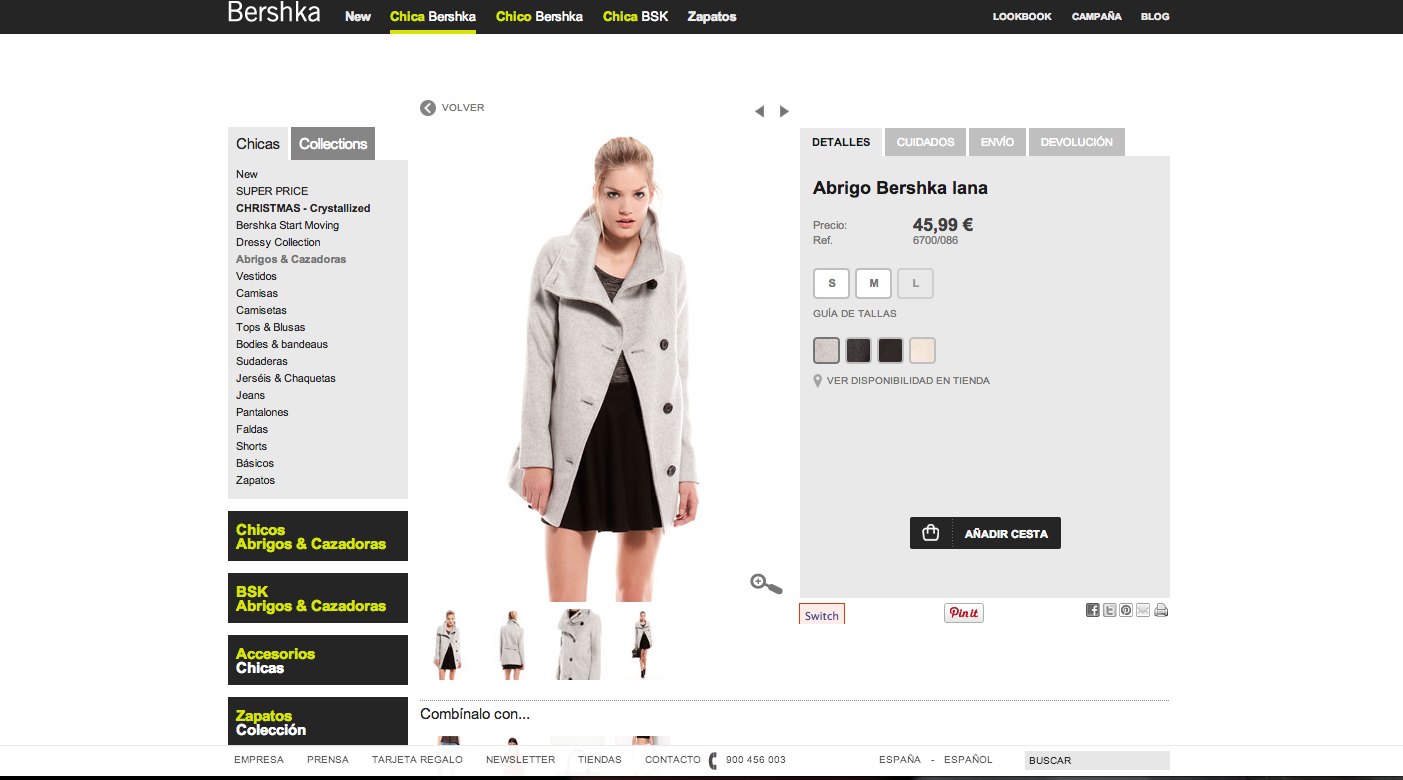1403x780 pixels.
Task: Click the Switch button
Action: [x=822, y=614]
